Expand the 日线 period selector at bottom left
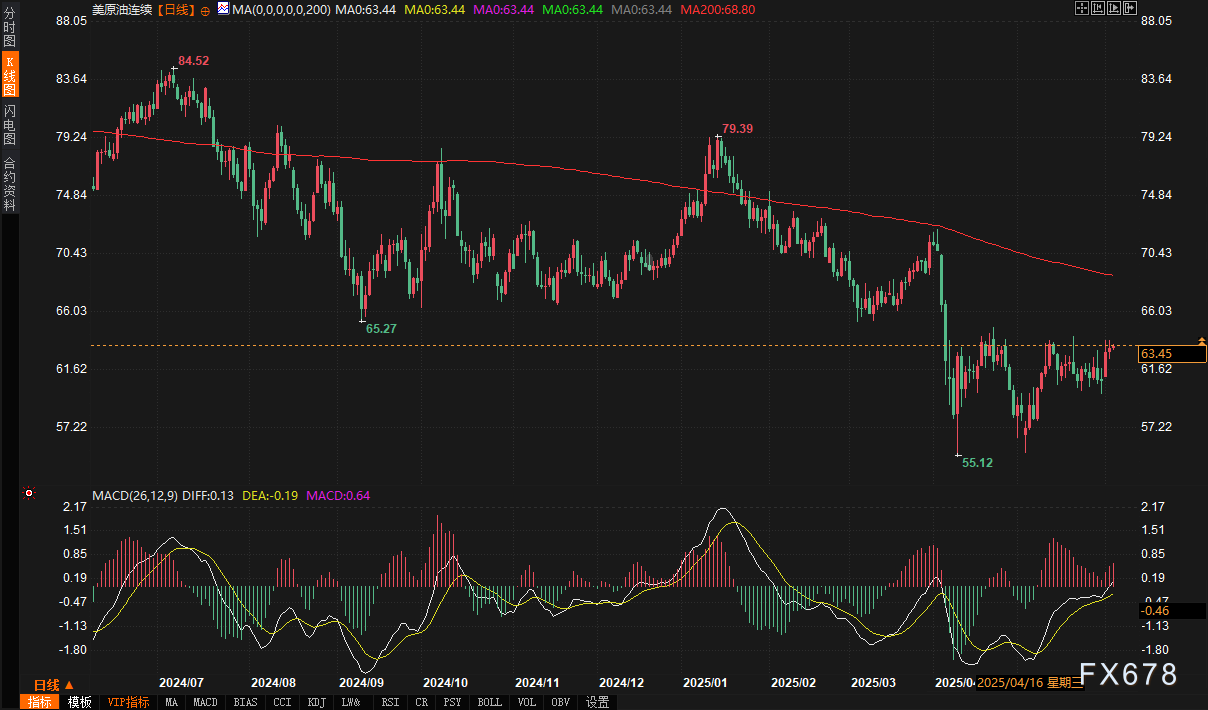This screenshot has width=1208, height=710. tap(53, 685)
